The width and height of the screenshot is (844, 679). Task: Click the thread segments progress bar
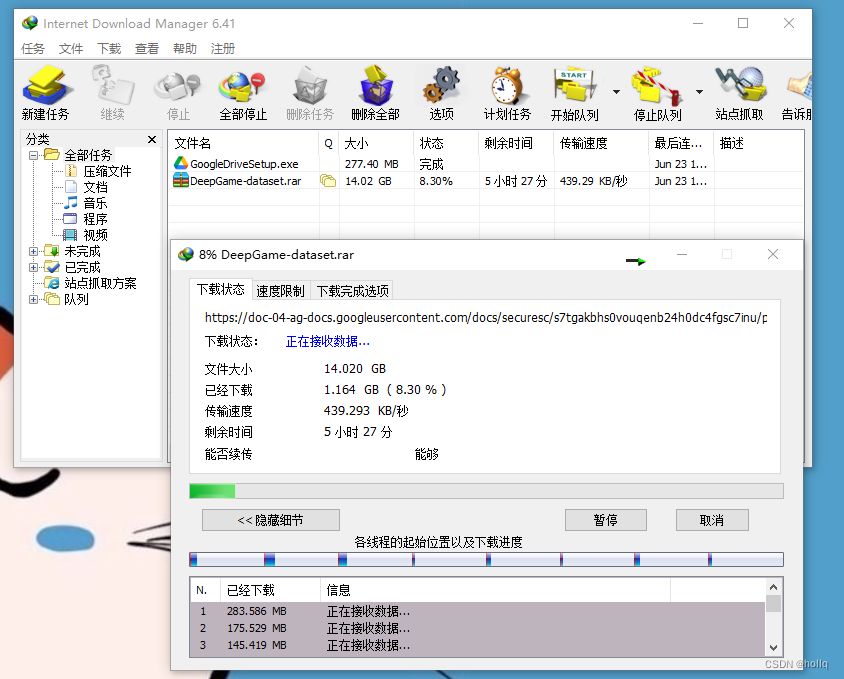(487, 560)
